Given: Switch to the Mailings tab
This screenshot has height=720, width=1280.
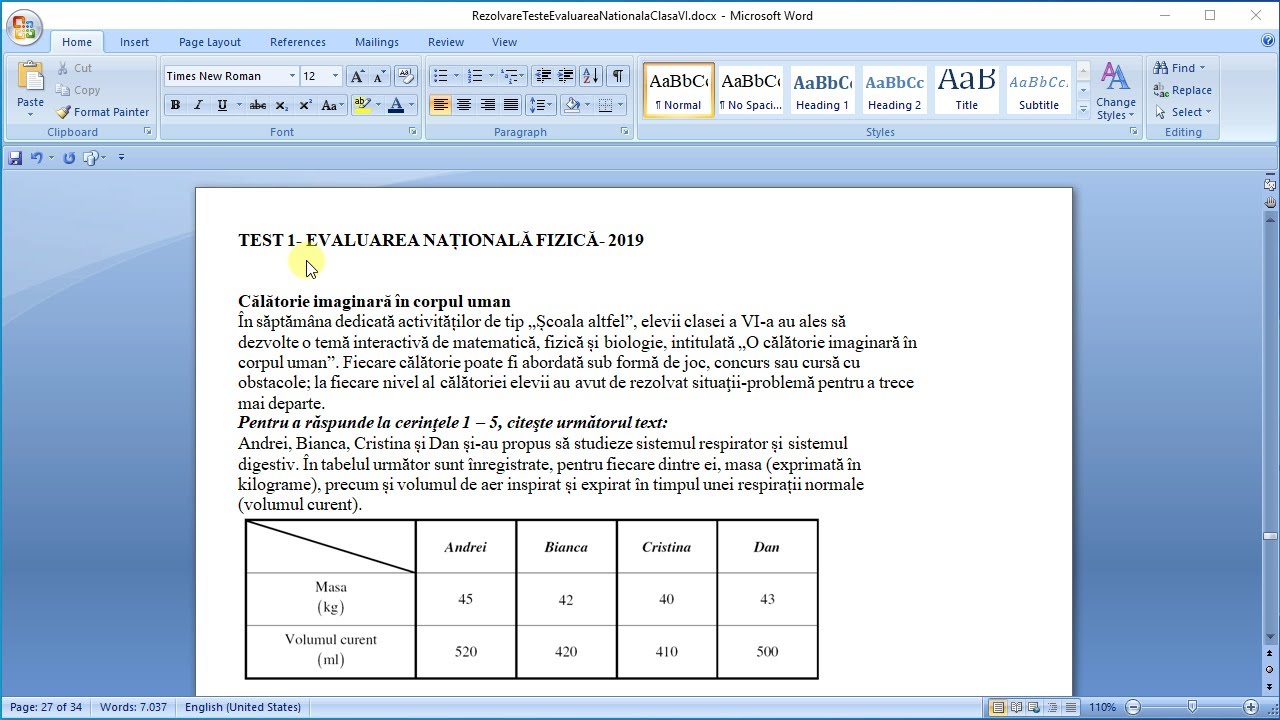Looking at the screenshot, I should 377,42.
